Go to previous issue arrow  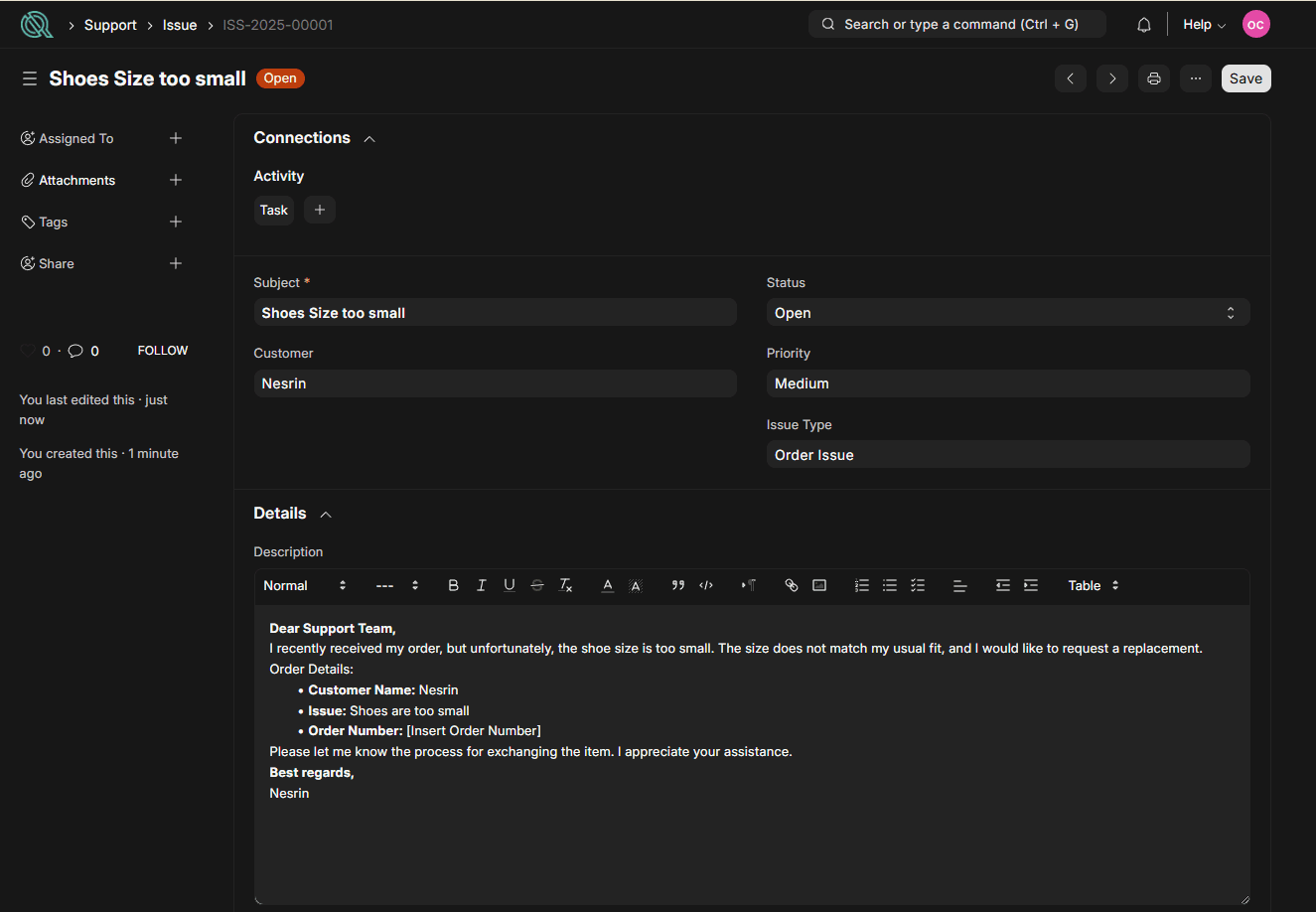click(1071, 78)
